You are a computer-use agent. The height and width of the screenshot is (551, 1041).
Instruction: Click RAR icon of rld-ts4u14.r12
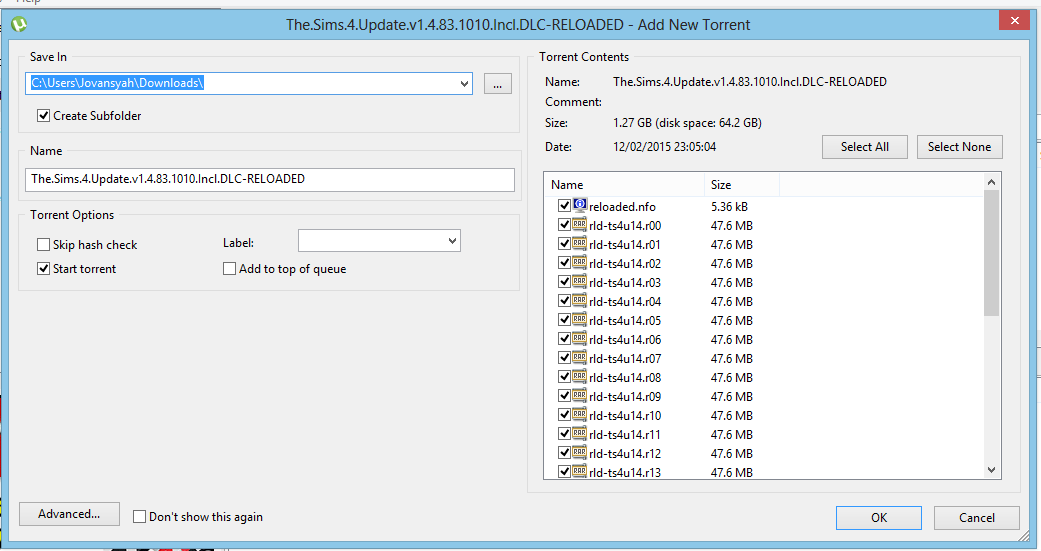pos(580,453)
